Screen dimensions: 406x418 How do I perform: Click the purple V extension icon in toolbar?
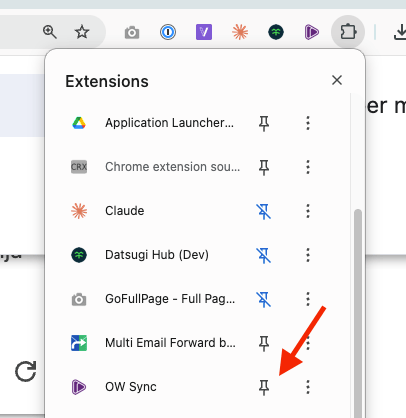tap(204, 32)
